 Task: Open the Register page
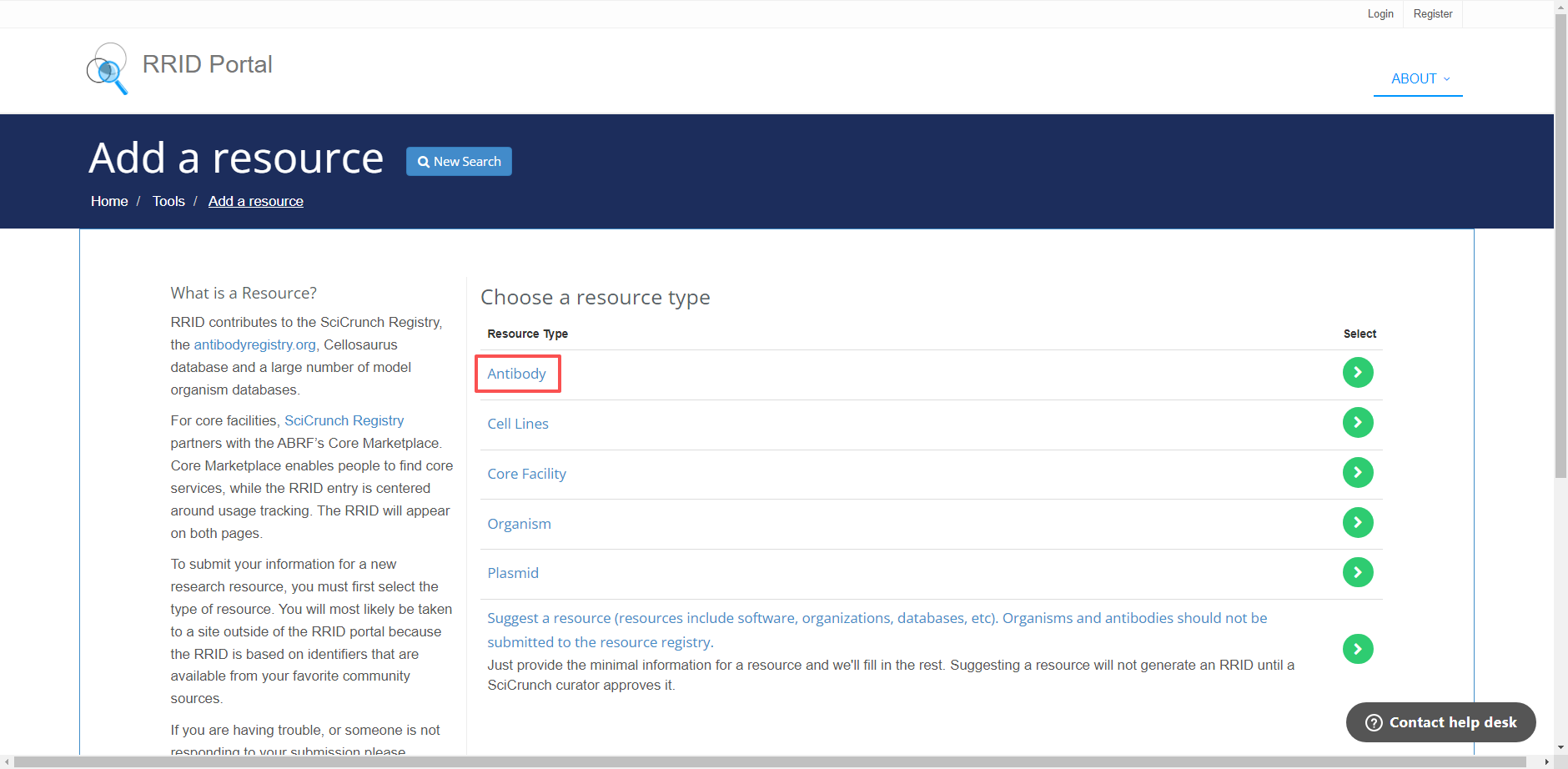click(x=1432, y=14)
